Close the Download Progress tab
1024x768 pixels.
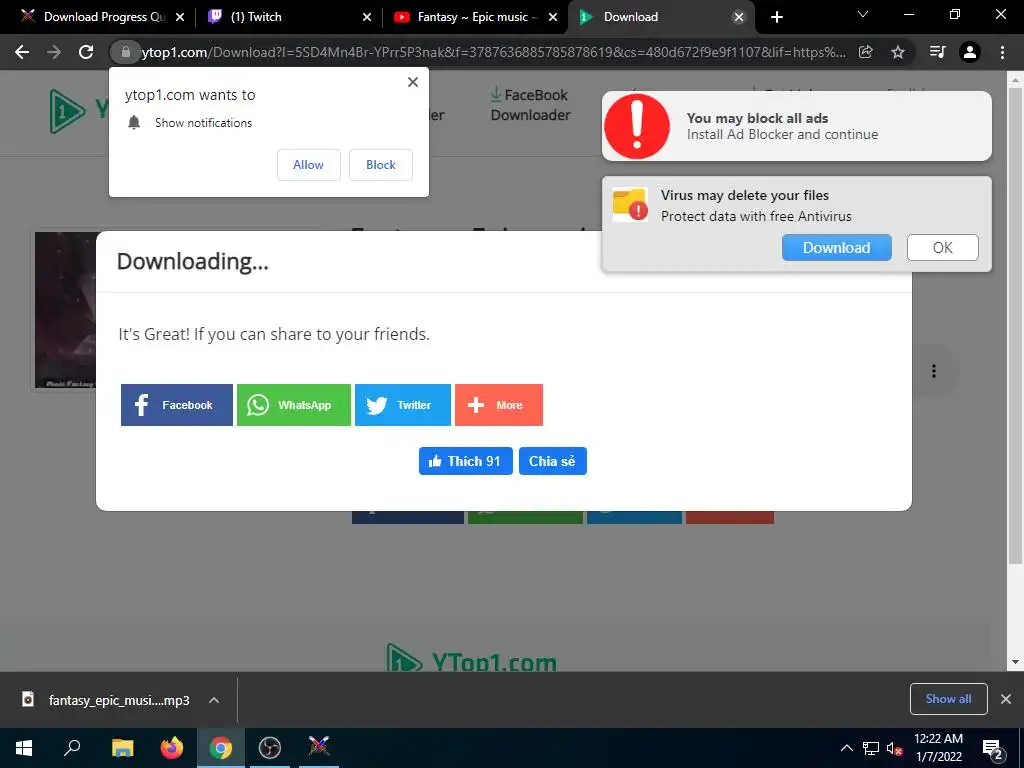(180, 17)
